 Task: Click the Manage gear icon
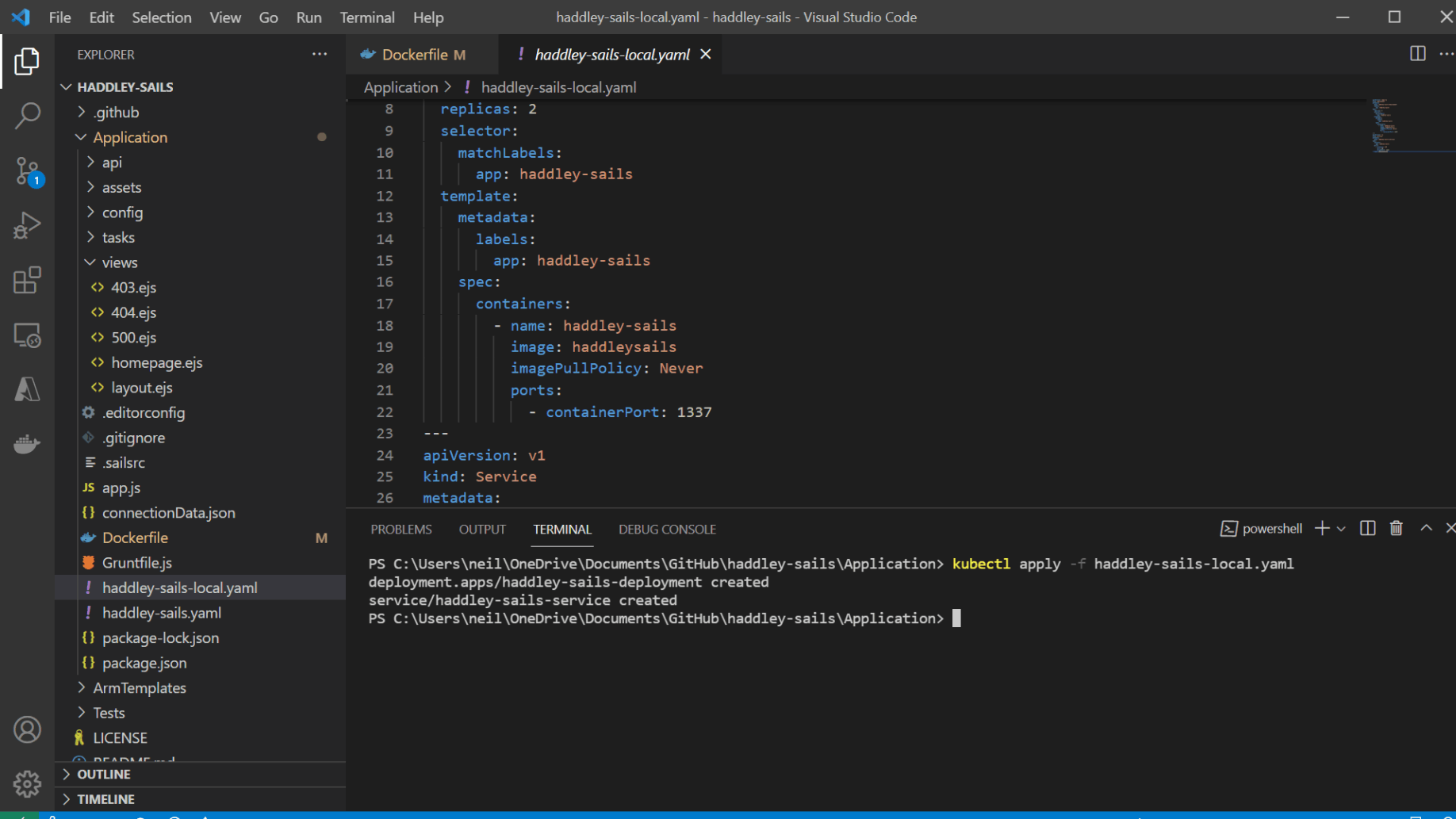(27, 783)
